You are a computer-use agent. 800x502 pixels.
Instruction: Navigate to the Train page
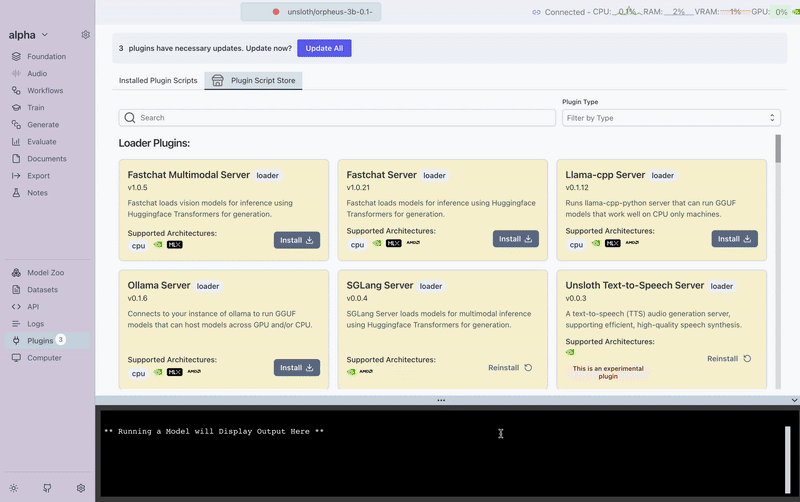[36, 108]
